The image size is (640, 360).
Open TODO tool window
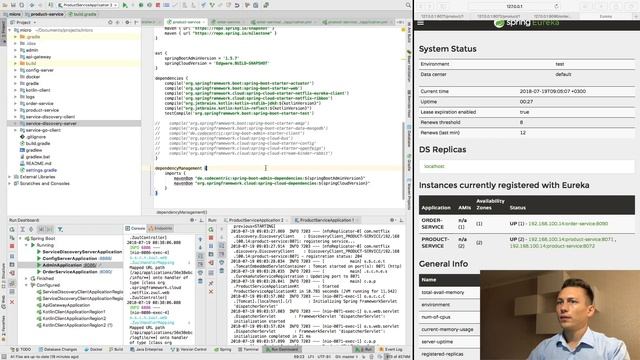point(22,350)
